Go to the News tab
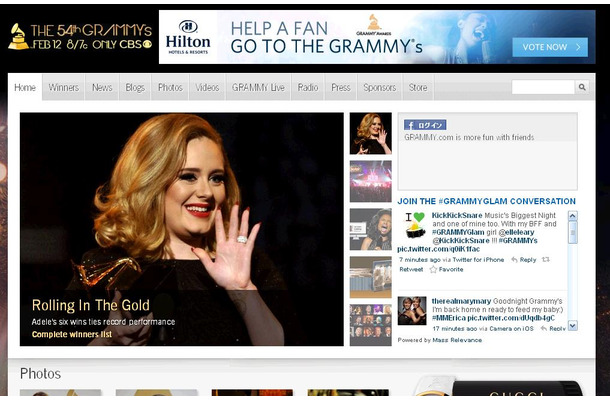The height and width of the screenshot is (400, 610). (102, 88)
